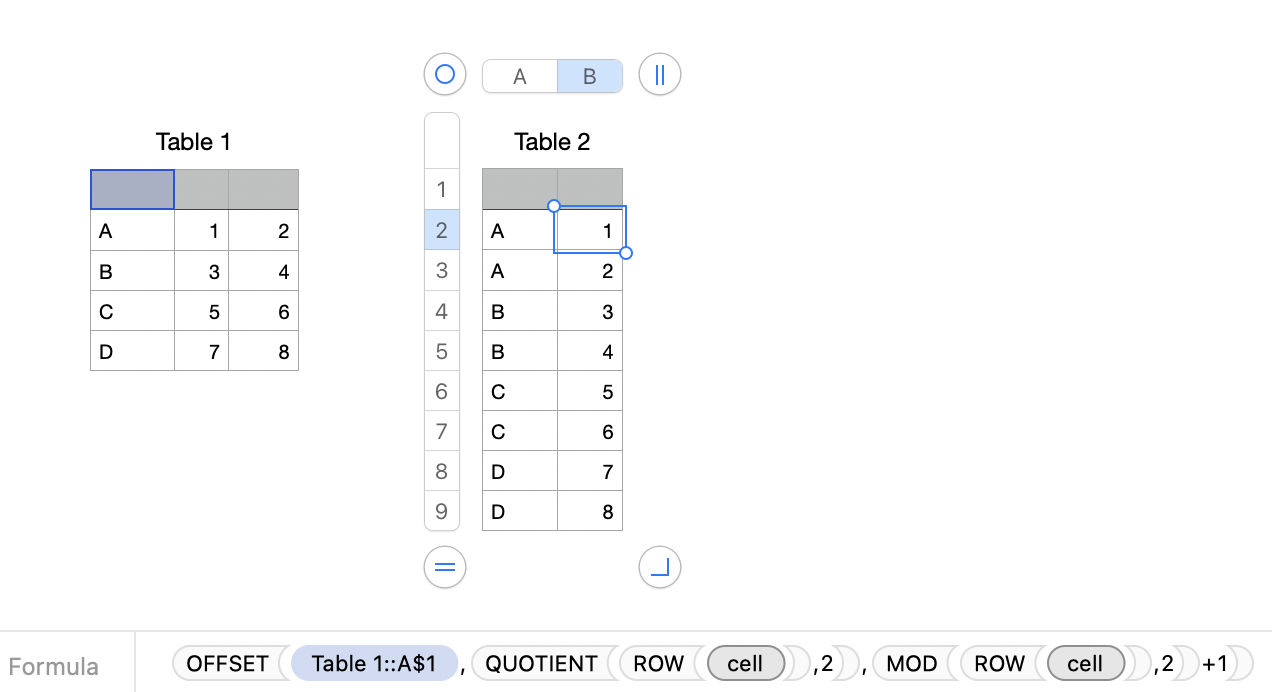1272x692 pixels.
Task: Select row header 2 of Table 2
Action: pos(442,230)
